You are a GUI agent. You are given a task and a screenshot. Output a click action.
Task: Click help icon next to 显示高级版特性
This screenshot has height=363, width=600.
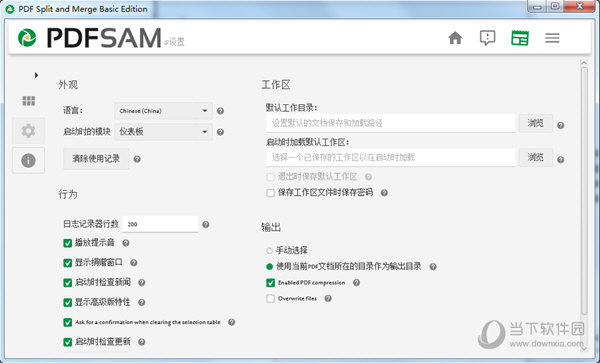(142, 303)
